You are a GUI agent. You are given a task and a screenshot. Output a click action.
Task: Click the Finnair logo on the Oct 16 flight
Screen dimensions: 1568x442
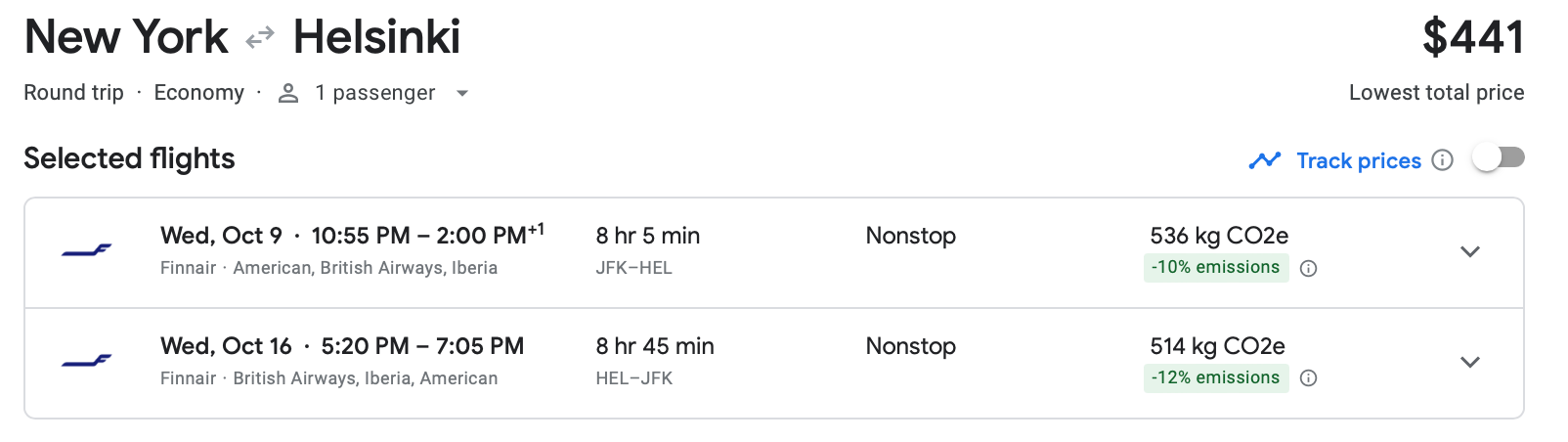[x=87, y=362]
